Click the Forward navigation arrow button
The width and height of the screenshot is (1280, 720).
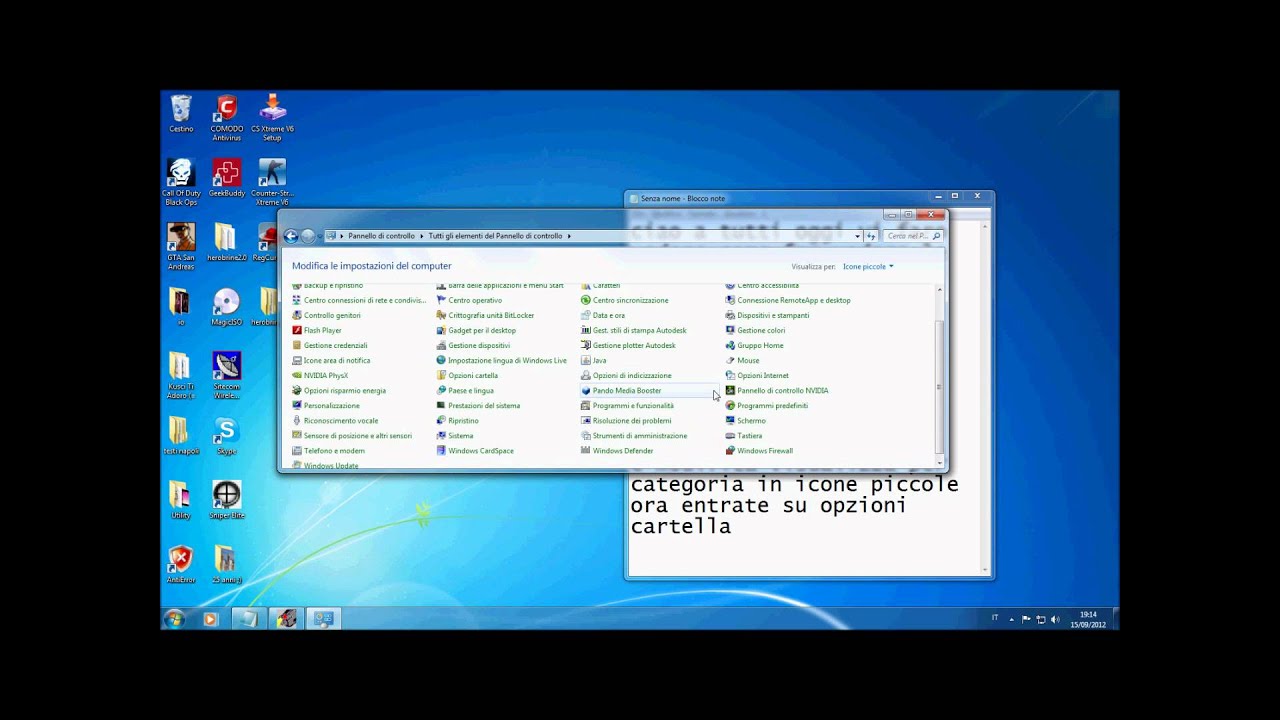[308, 236]
